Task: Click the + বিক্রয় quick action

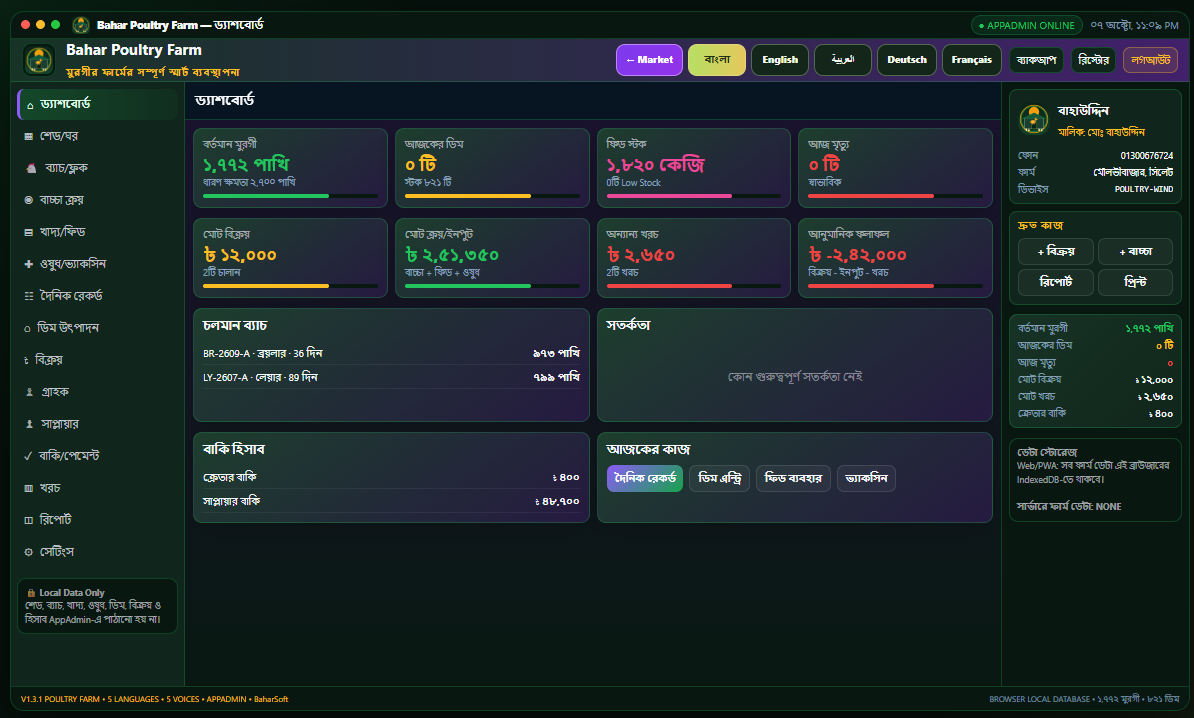Action: click(1056, 251)
